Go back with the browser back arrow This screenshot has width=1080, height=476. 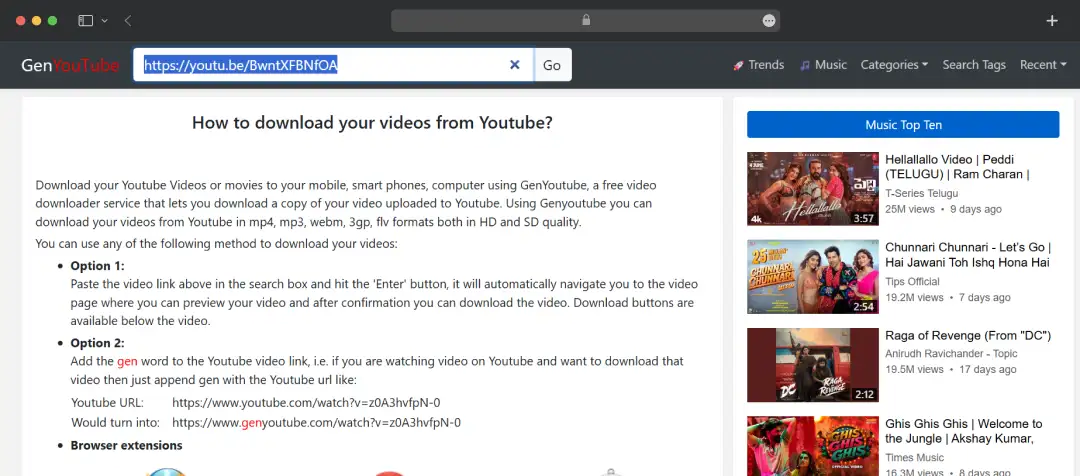point(128,21)
